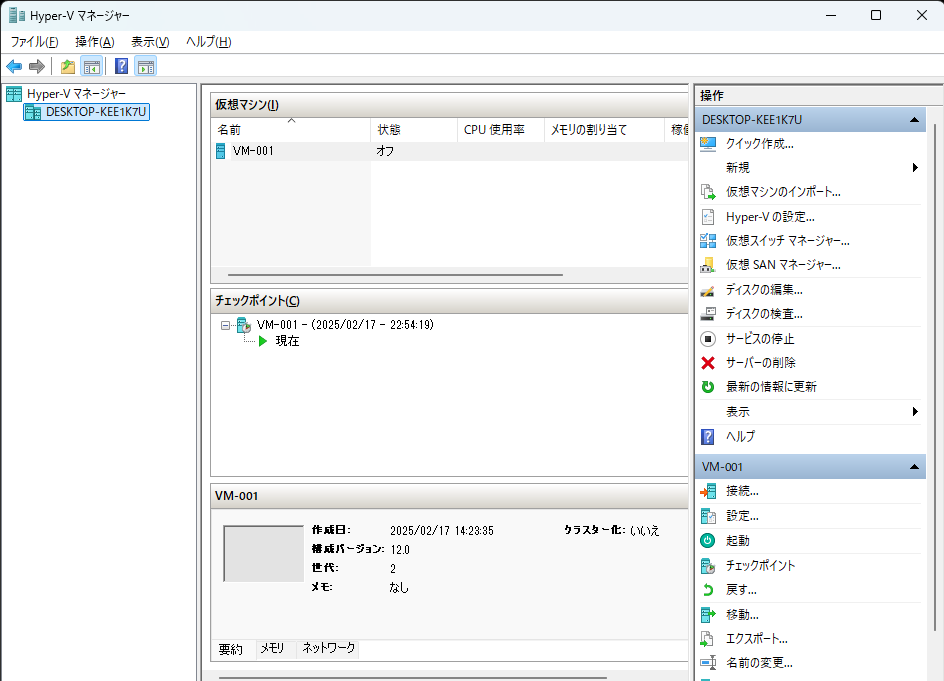Screen dimensions: 944x681
Task: Click the Hyper-V の設定 icon
Action: tap(708, 217)
